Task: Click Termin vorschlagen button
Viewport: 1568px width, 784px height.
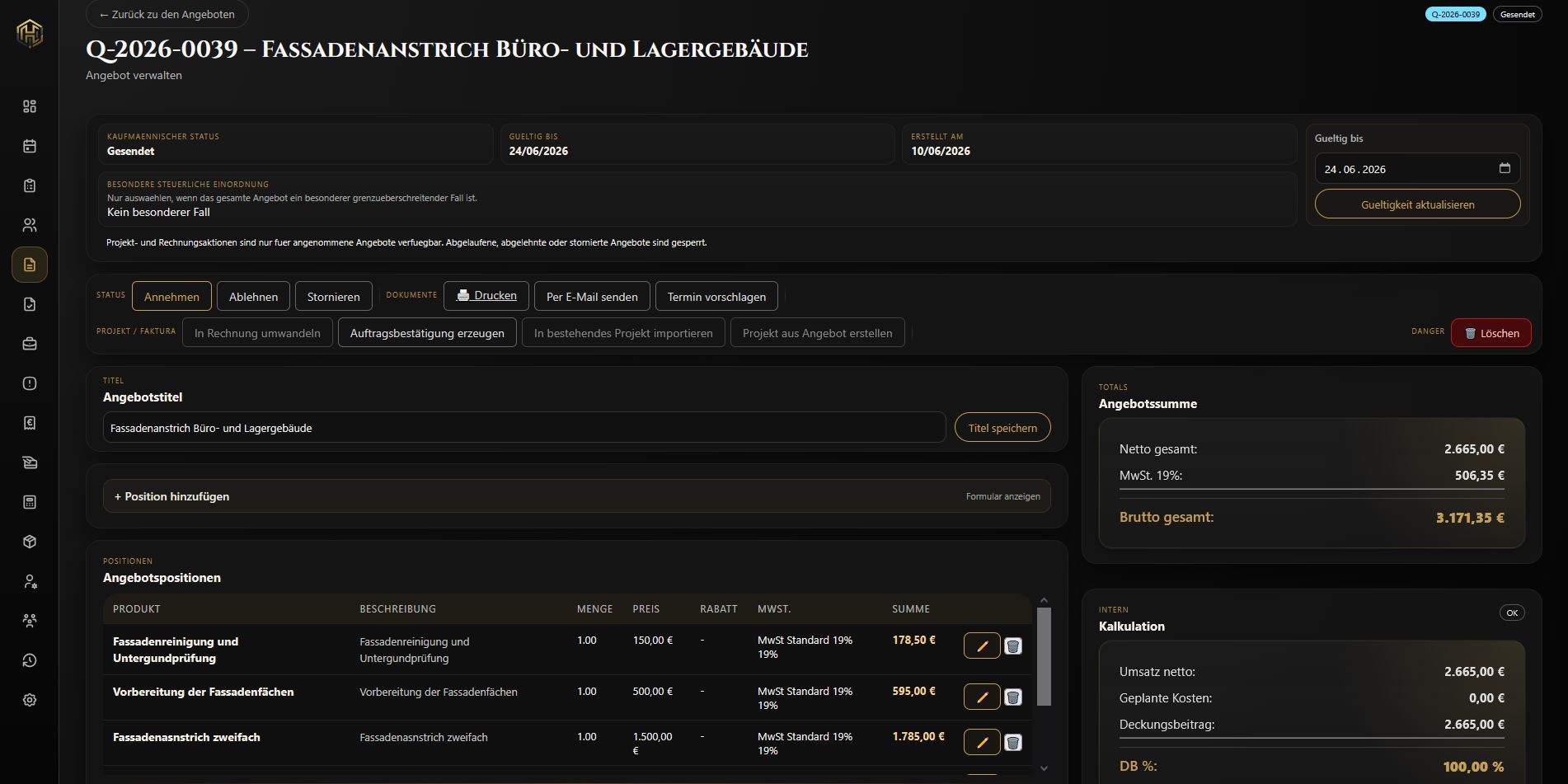Action: [x=716, y=297]
